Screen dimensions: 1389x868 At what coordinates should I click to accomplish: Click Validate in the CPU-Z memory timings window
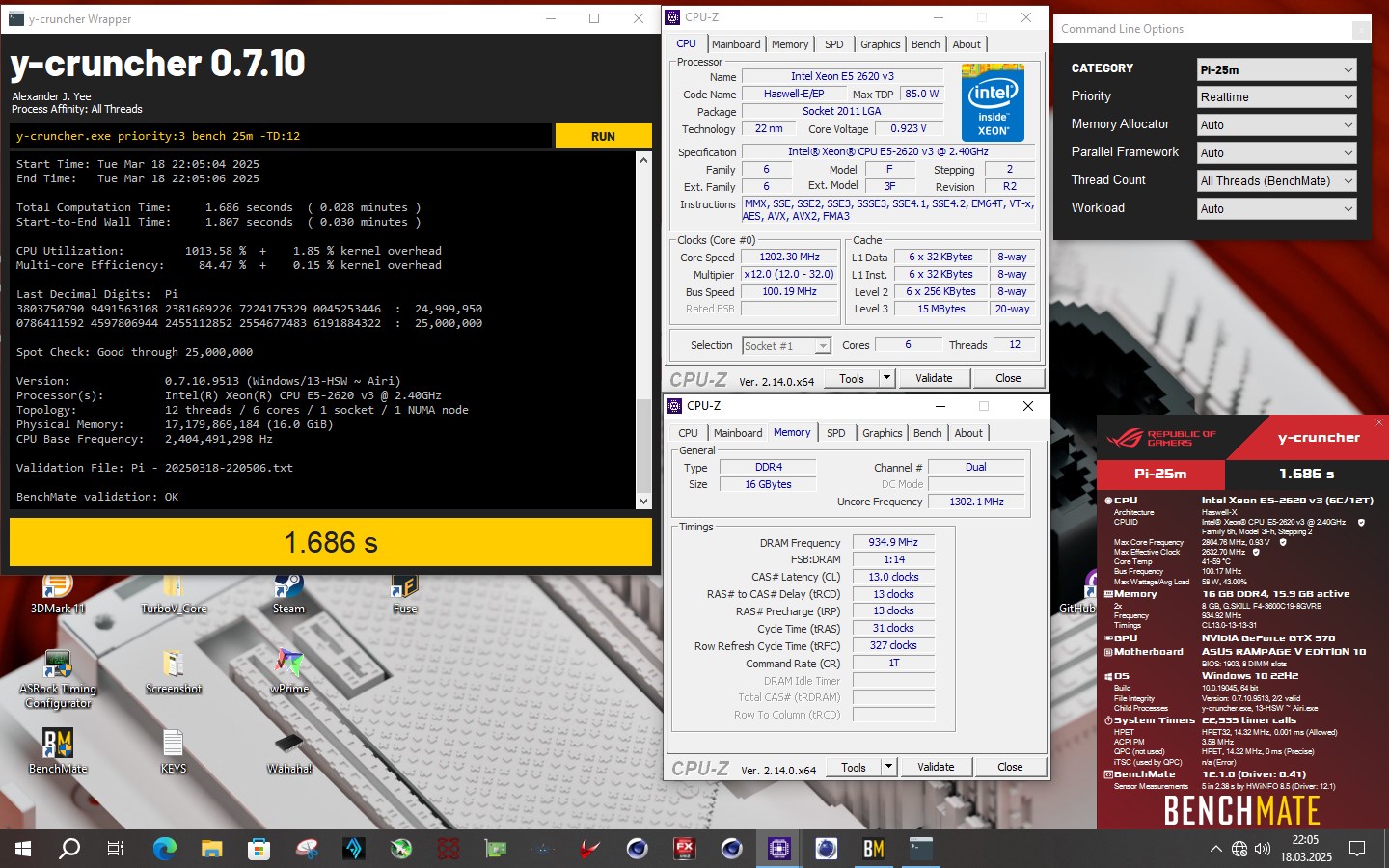coord(936,767)
